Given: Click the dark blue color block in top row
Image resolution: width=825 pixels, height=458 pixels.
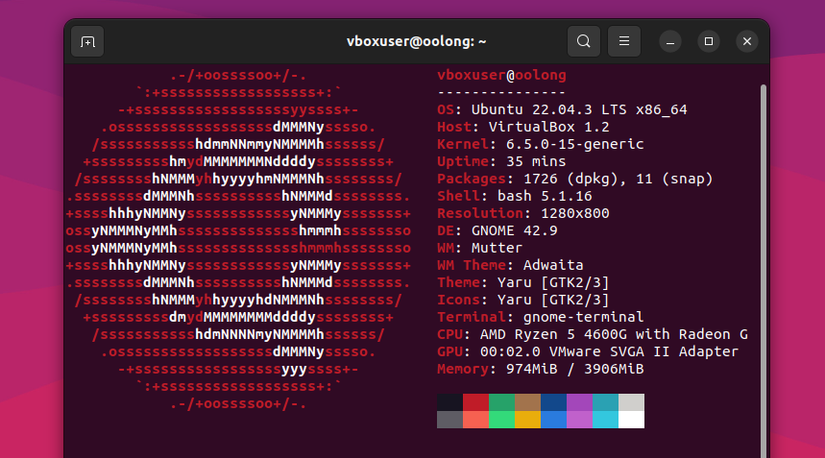Looking at the screenshot, I should (554, 402).
